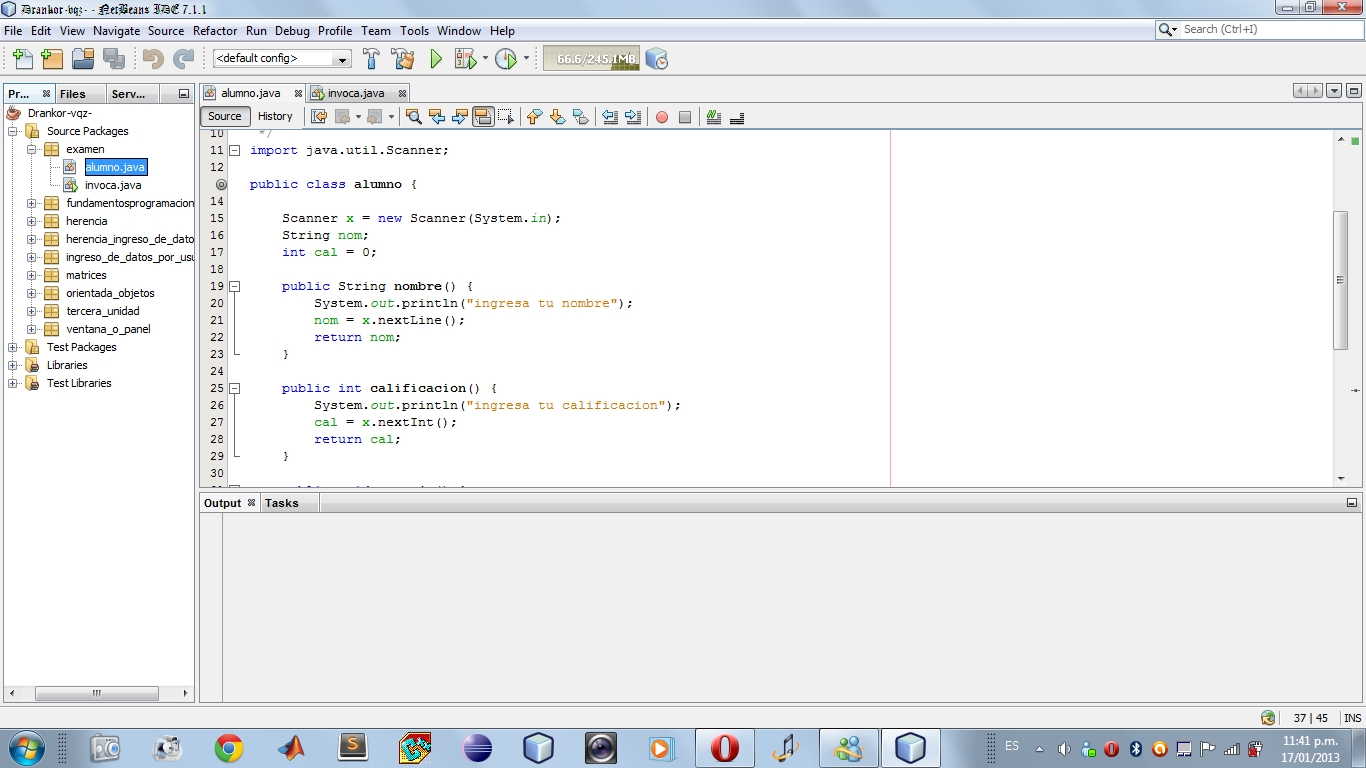The width and height of the screenshot is (1366, 768).
Task: Click the Save All icon
Action: 116,59
